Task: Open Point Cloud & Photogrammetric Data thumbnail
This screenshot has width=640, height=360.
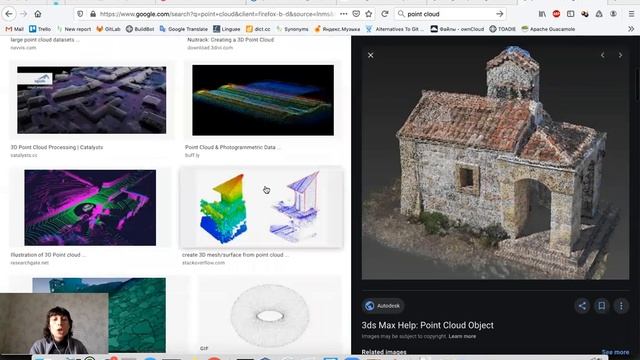Action: (x=263, y=100)
